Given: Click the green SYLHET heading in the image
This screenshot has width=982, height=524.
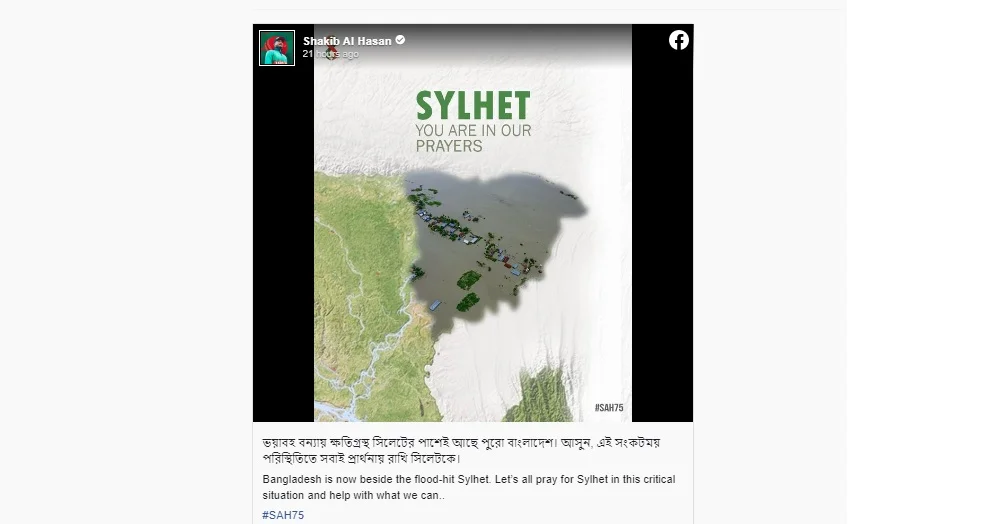Looking at the screenshot, I should [473, 105].
